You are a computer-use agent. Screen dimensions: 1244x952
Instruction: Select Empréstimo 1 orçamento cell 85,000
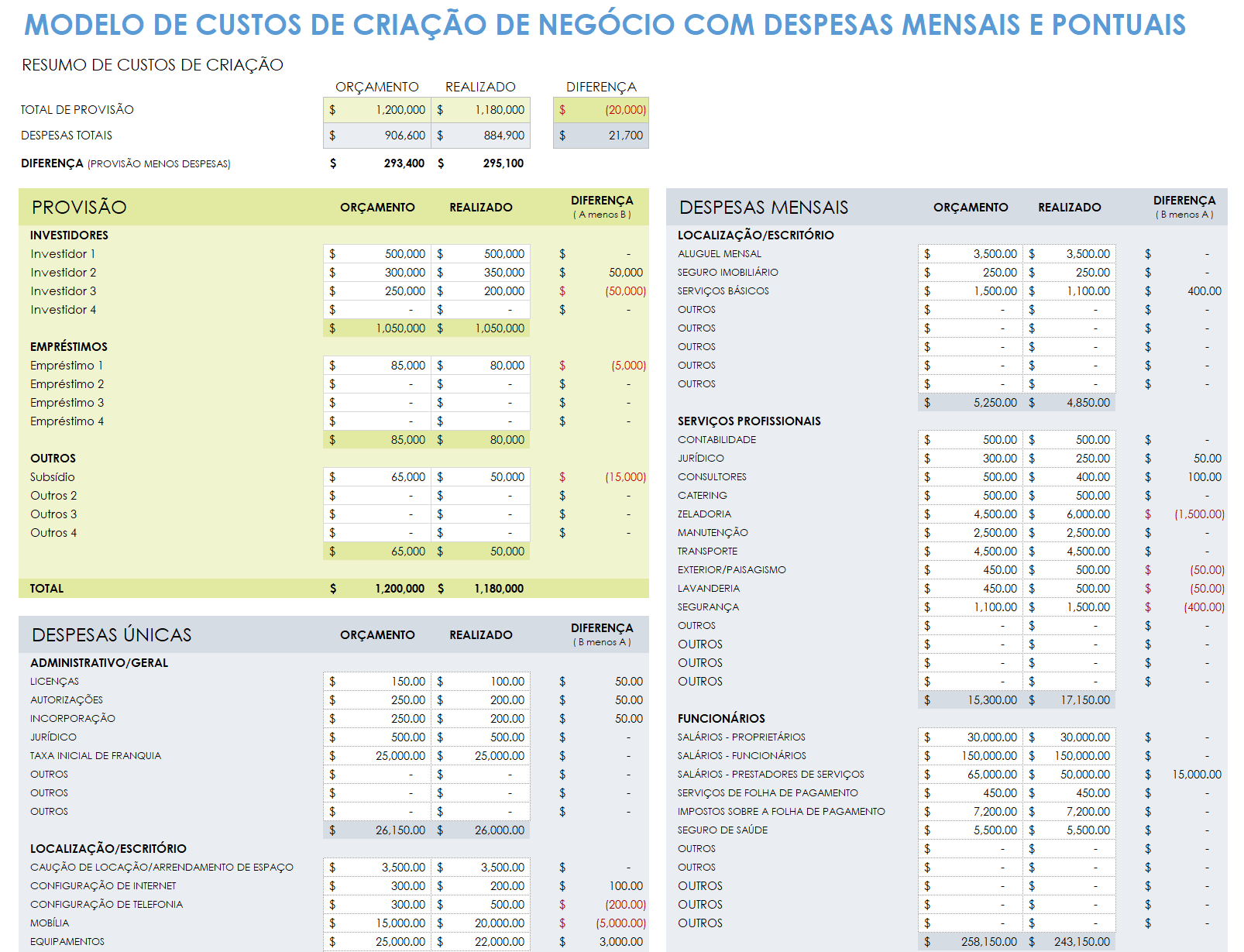[x=376, y=366]
